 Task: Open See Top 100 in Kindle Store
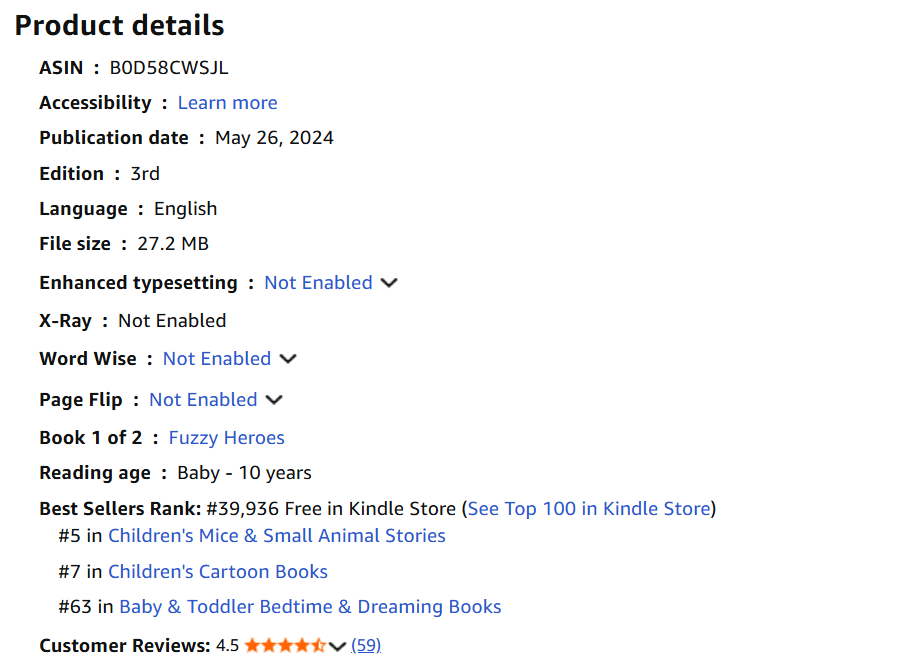[x=589, y=509]
